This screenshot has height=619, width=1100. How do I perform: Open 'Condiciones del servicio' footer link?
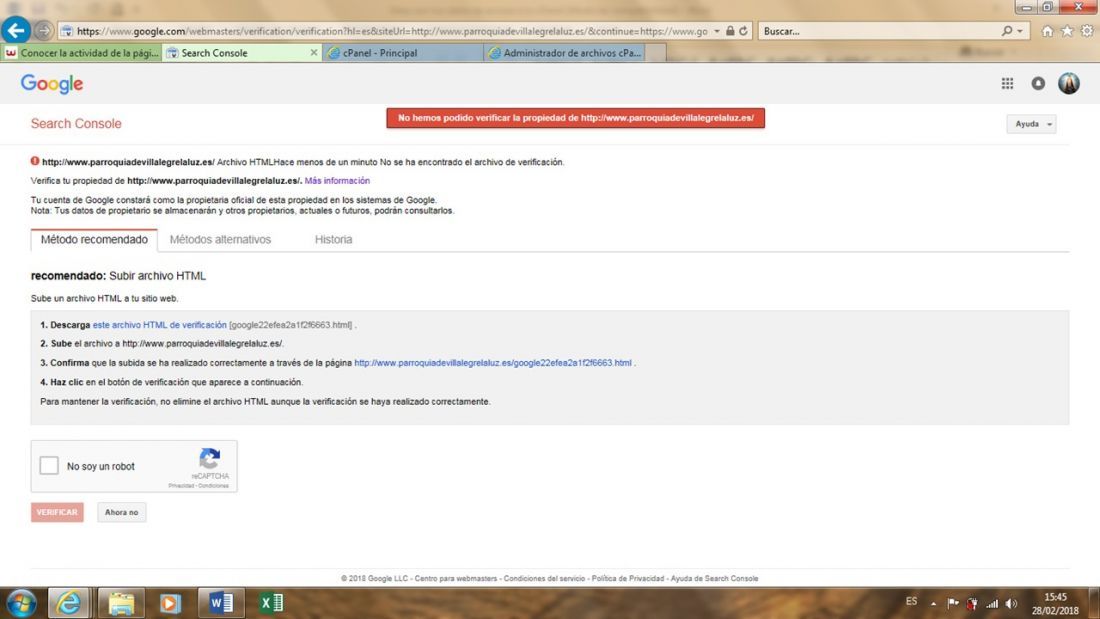coord(544,578)
